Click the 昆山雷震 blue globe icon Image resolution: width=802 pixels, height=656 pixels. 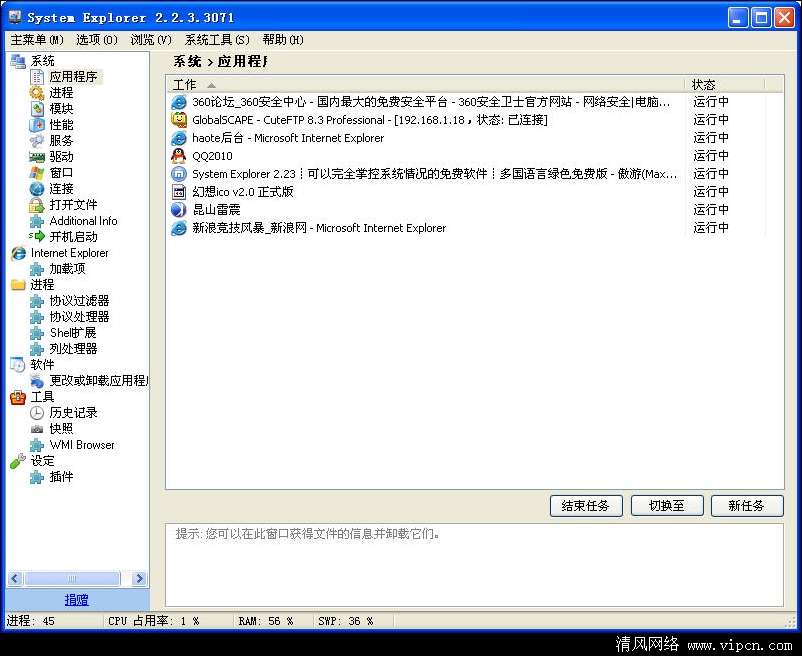click(x=179, y=210)
